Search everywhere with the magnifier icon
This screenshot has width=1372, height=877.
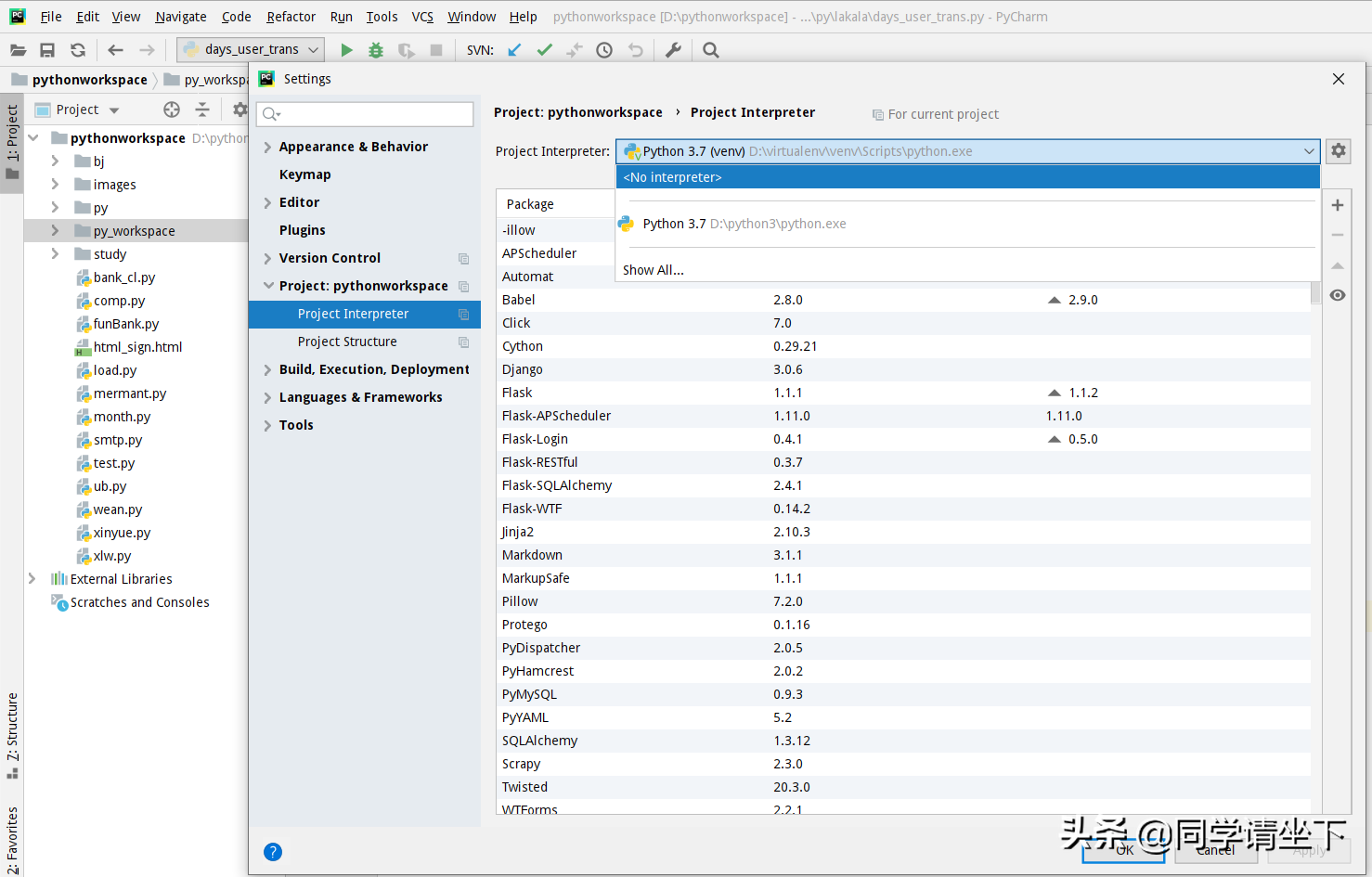point(711,50)
